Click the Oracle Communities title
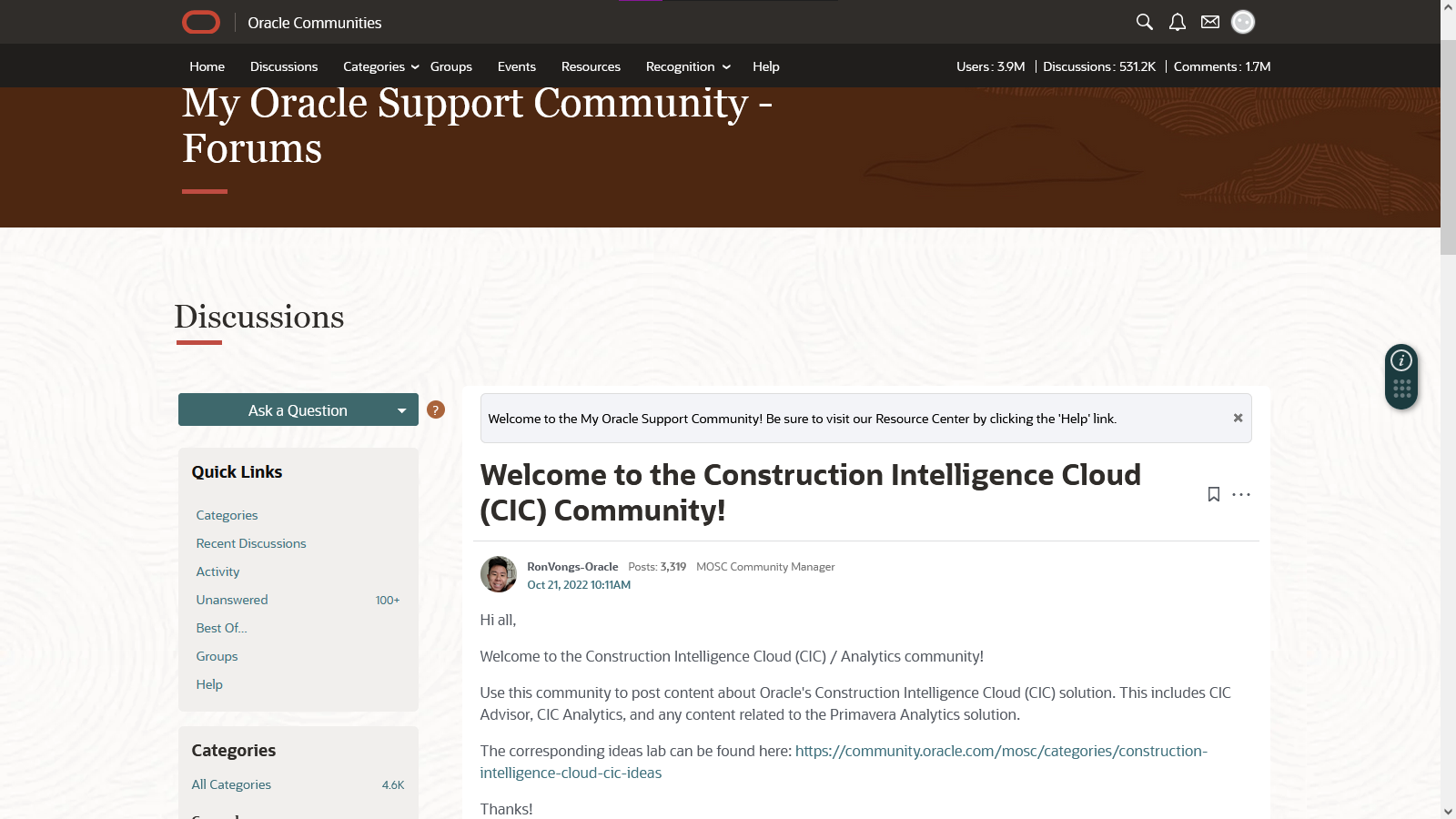This screenshot has width=1456, height=819. tap(315, 23)
